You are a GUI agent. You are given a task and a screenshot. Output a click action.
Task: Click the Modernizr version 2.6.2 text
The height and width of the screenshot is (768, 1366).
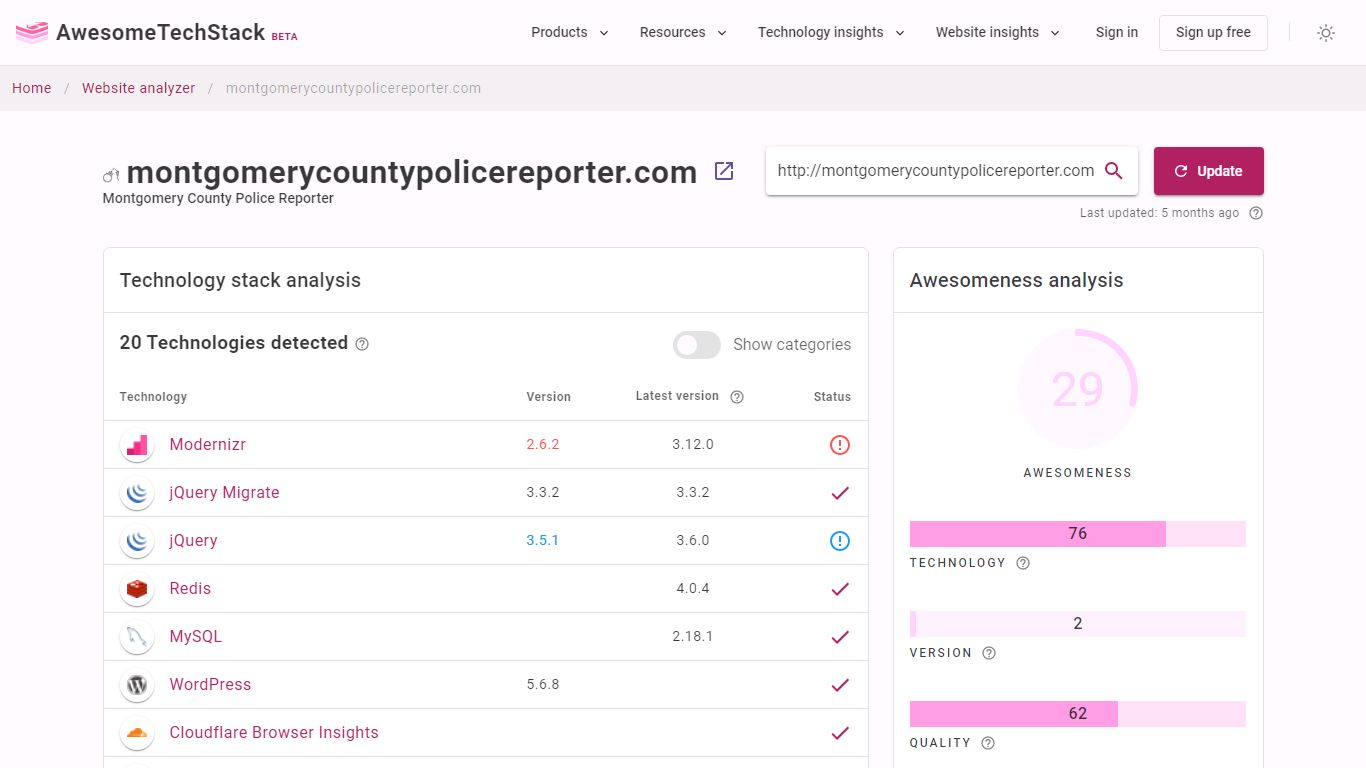(543, 445)
